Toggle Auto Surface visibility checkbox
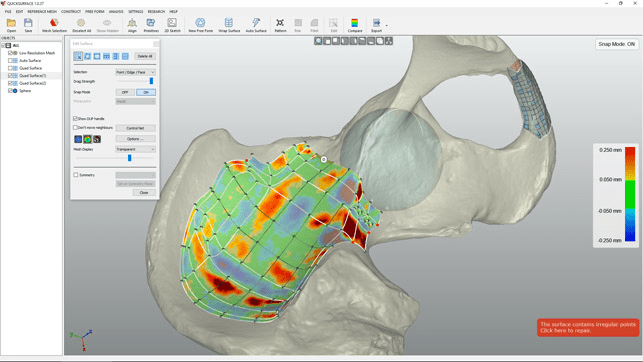This screenshot has height=362, width=643. pyautogui.click(x=10, y=60)
